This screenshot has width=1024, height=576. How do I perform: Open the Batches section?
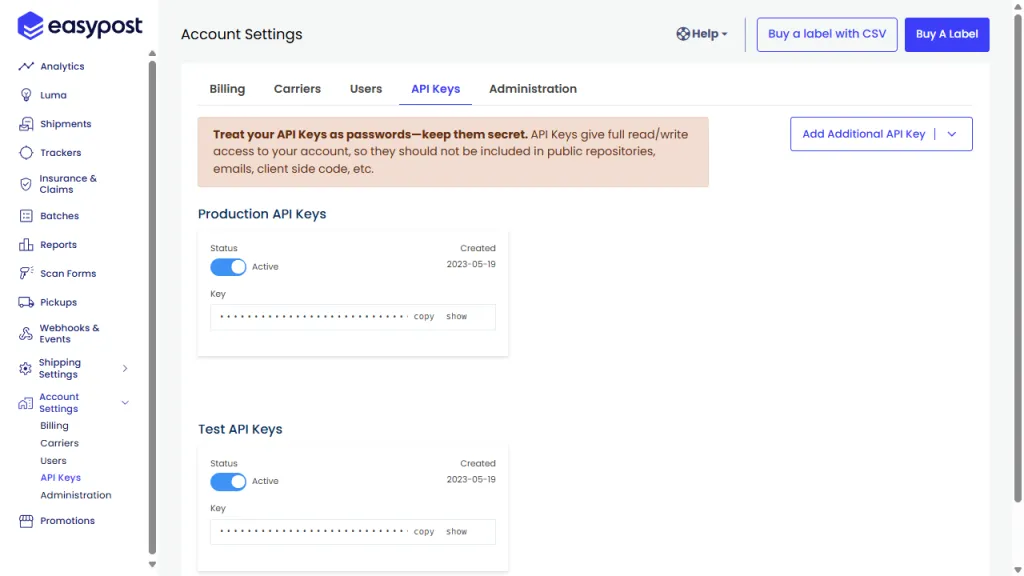tap(57, 215)
